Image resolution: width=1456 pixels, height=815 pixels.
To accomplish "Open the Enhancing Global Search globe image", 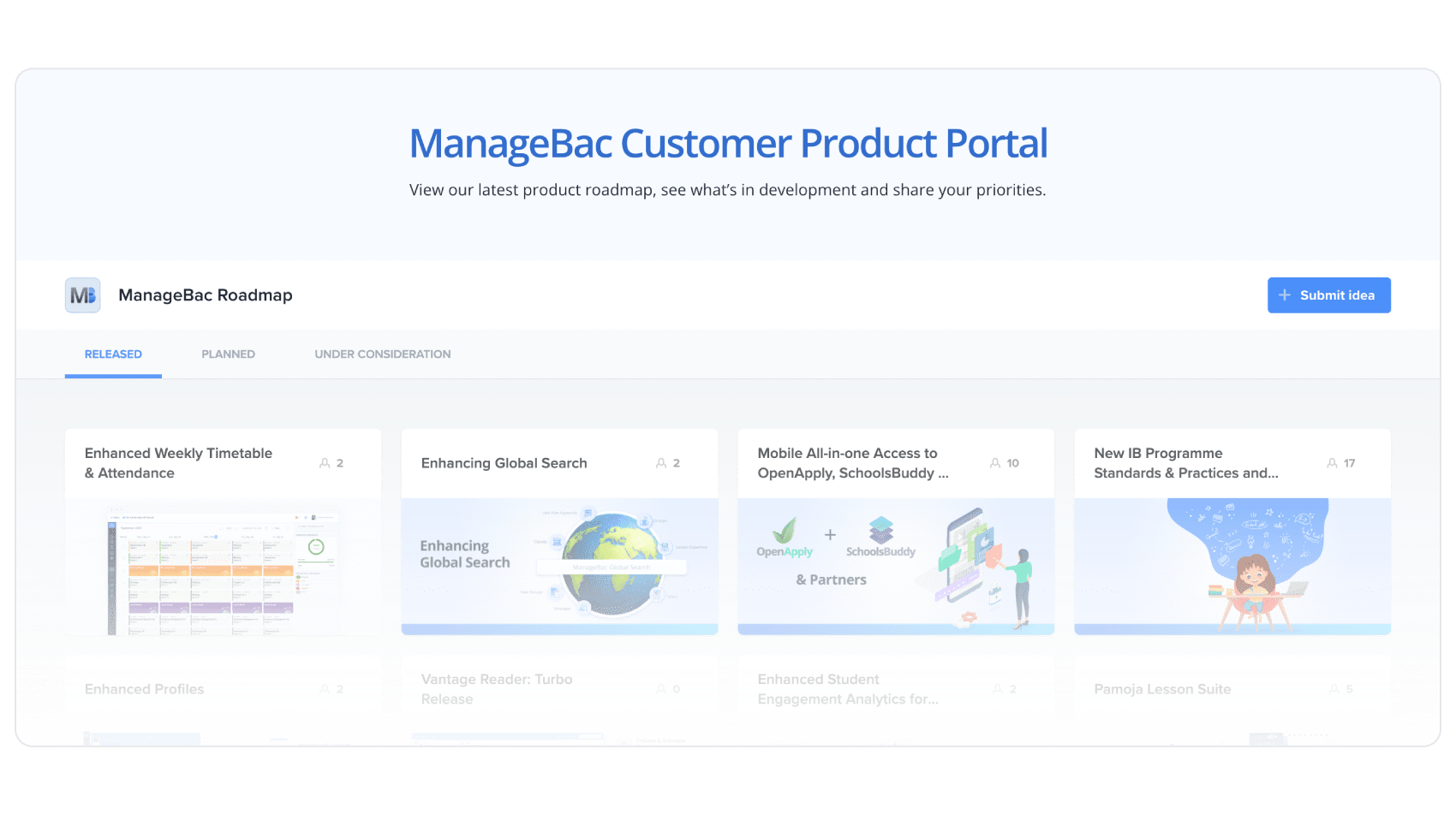I will 559,566.
